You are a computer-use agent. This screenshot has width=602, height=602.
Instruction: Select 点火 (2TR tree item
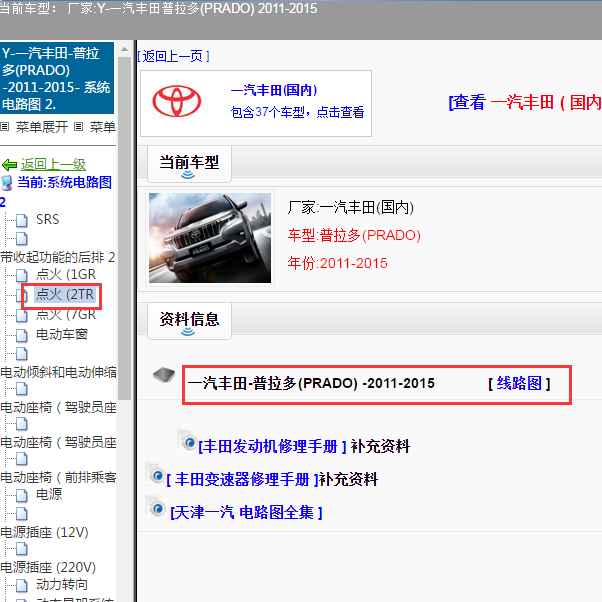click(x=65, y=294)
